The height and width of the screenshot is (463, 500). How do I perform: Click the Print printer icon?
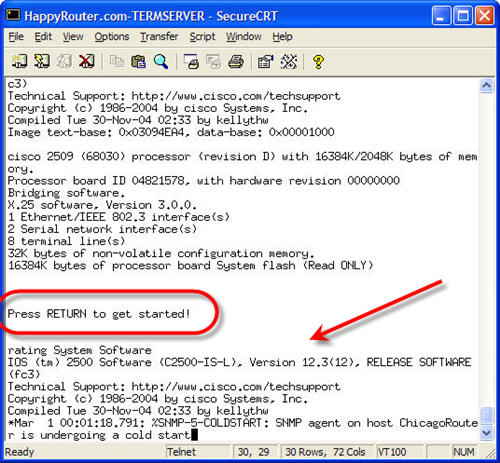[236, 62]
